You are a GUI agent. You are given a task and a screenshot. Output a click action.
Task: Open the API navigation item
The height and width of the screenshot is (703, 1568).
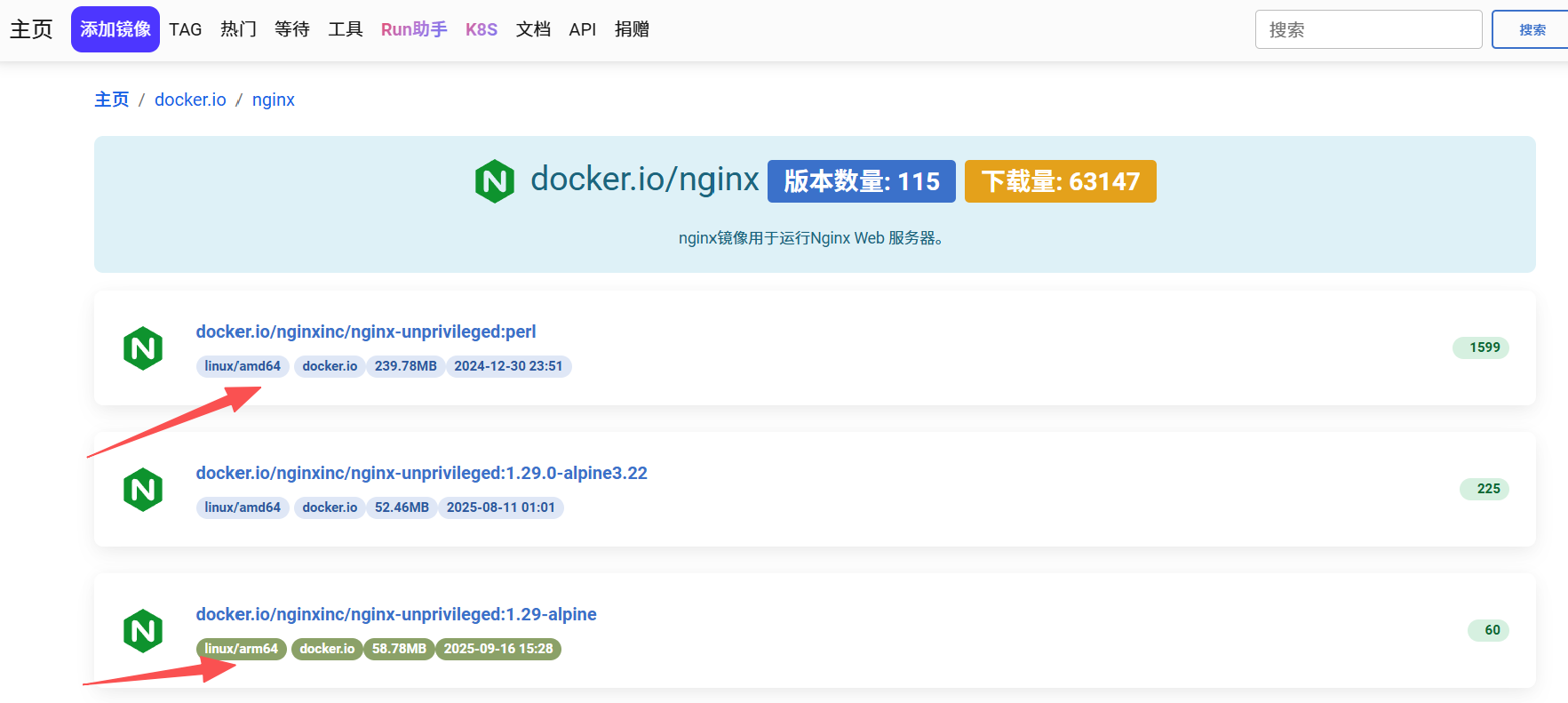[583, 29]
